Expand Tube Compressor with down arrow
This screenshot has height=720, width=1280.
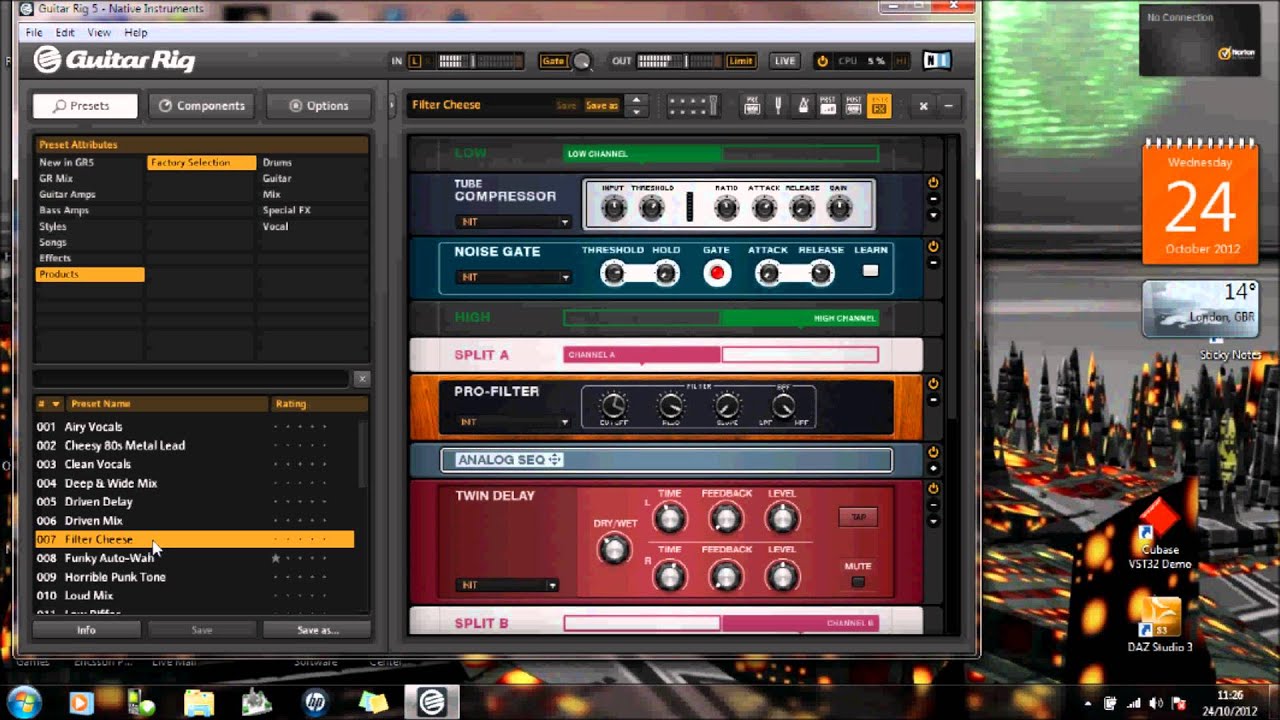933,215
